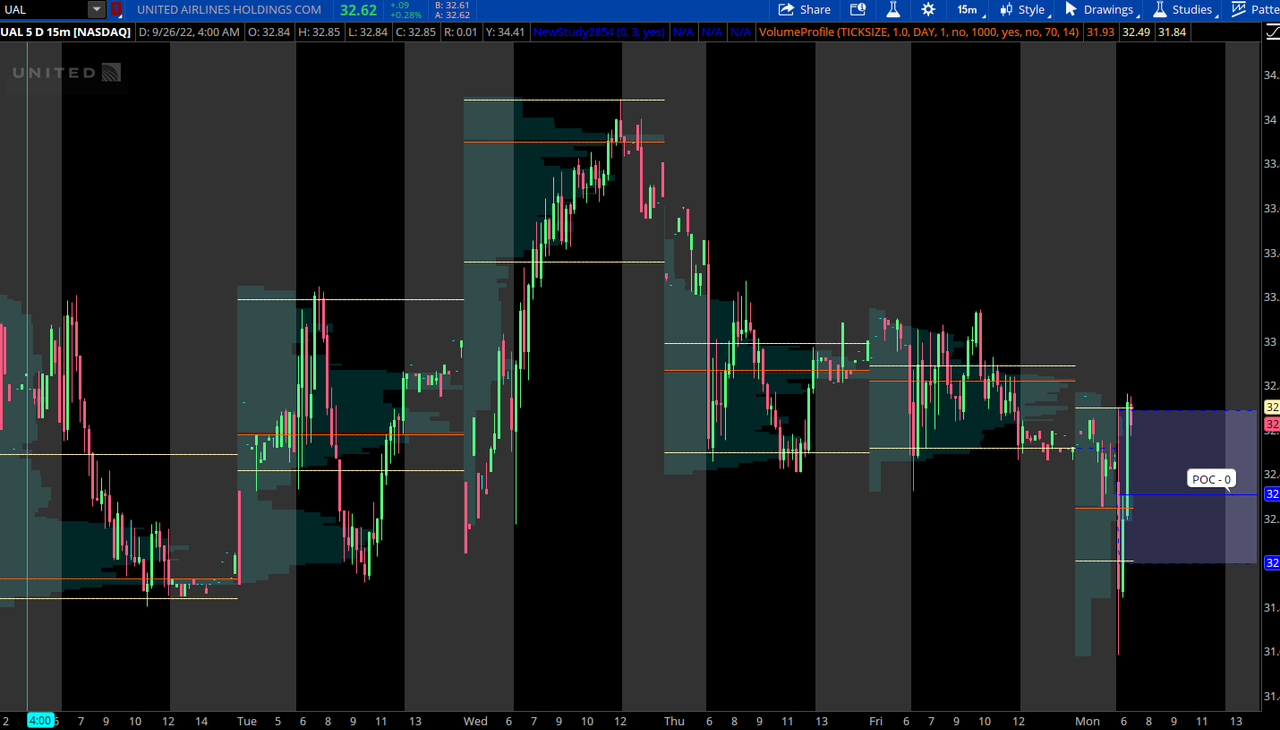The image size is (1280, 730).
Task: Click the highlighted 4:00 time marker
Action: pyautogui.click(x=40, y=720)
